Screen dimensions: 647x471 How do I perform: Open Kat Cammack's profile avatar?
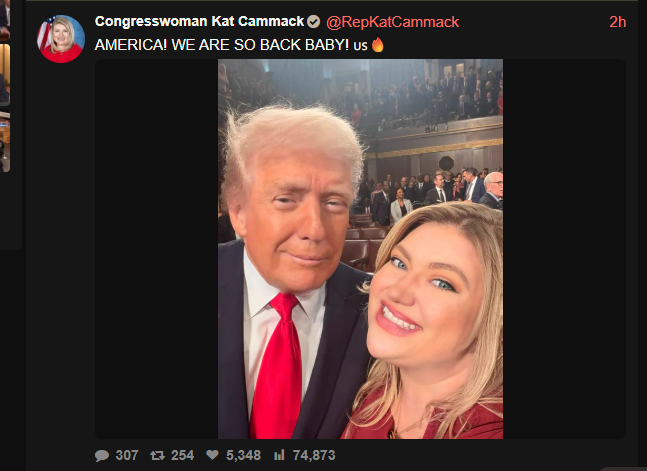pyautogui.click(x=61, y=39)
